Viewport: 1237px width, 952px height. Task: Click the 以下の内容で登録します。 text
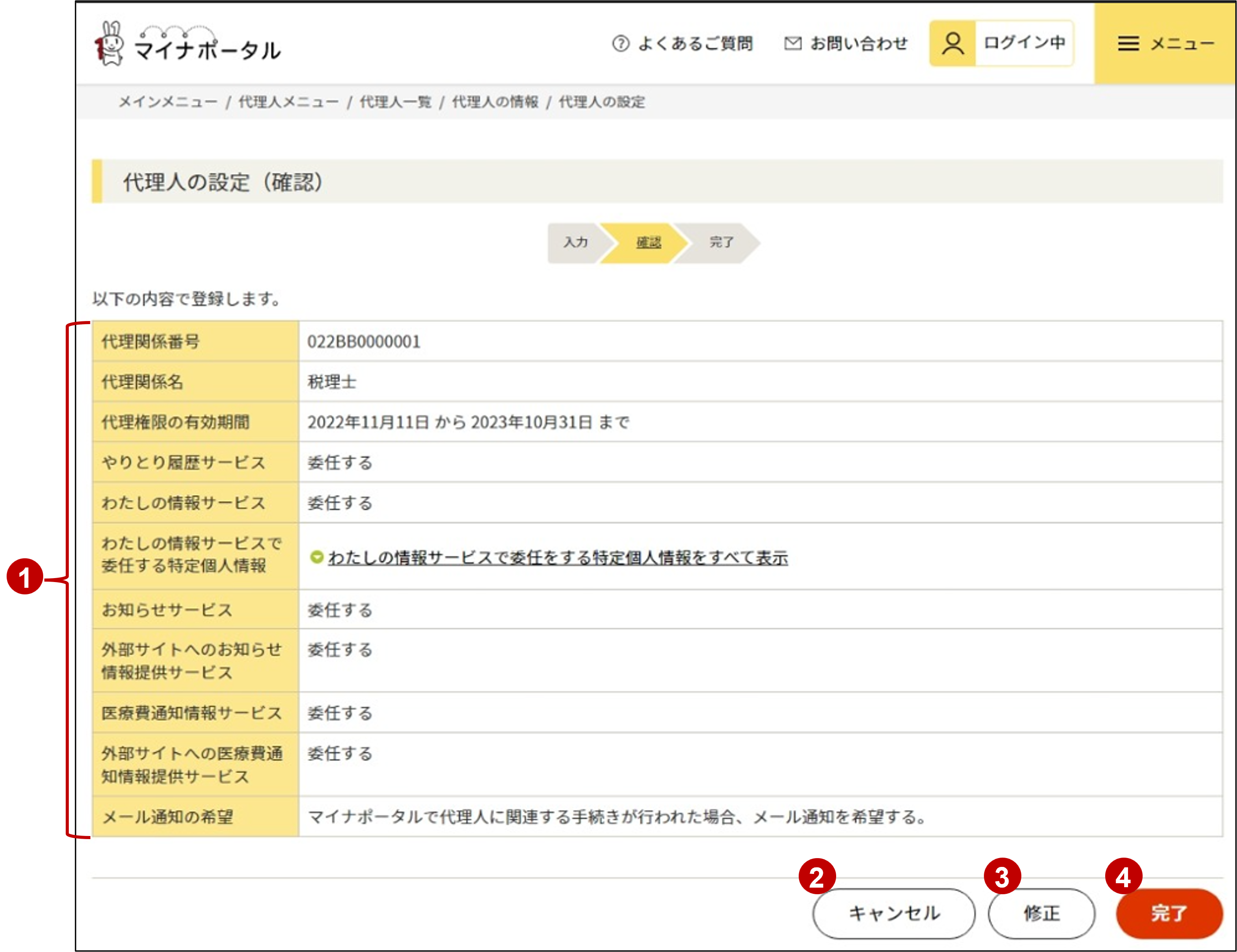tap(187, 299)
